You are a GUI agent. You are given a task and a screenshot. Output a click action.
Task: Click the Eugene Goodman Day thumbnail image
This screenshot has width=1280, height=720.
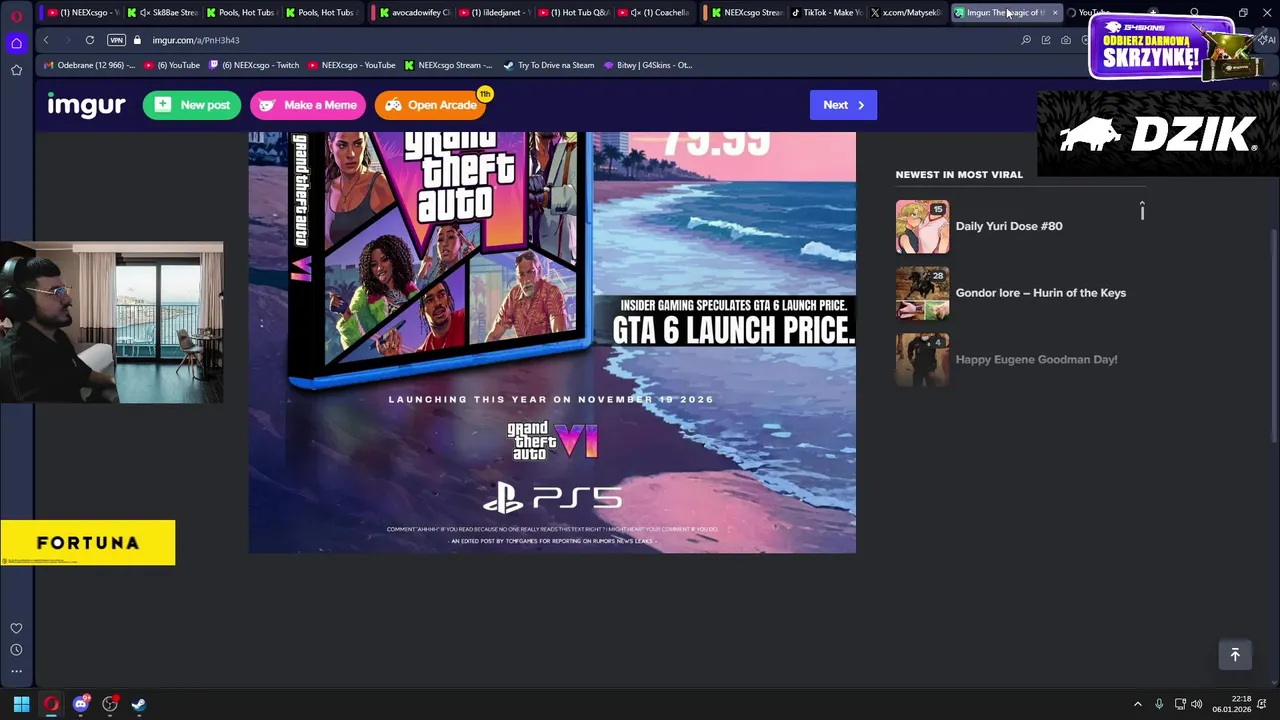(922, 360)
